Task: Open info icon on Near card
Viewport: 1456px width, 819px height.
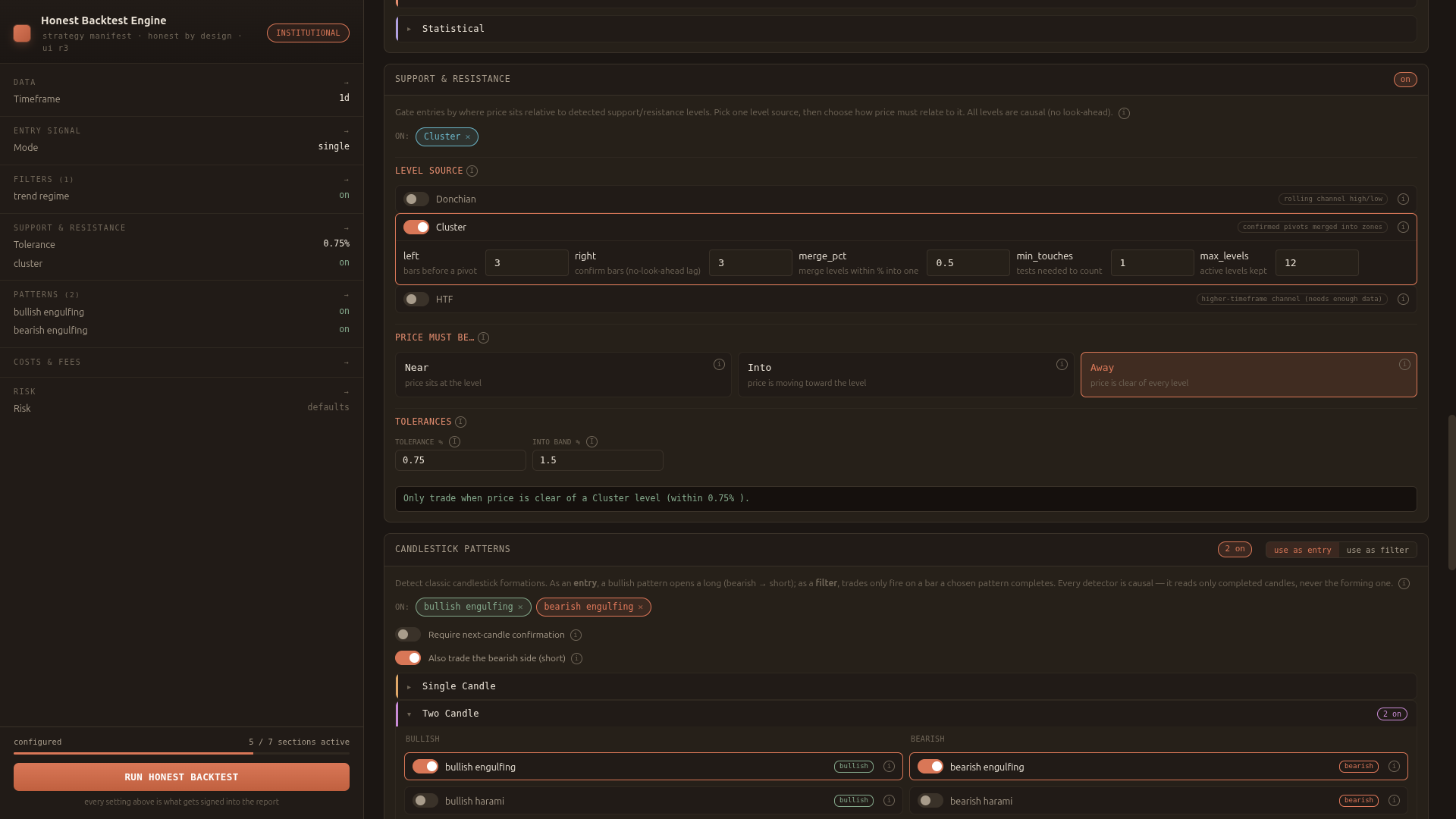Action: point(719,365)
